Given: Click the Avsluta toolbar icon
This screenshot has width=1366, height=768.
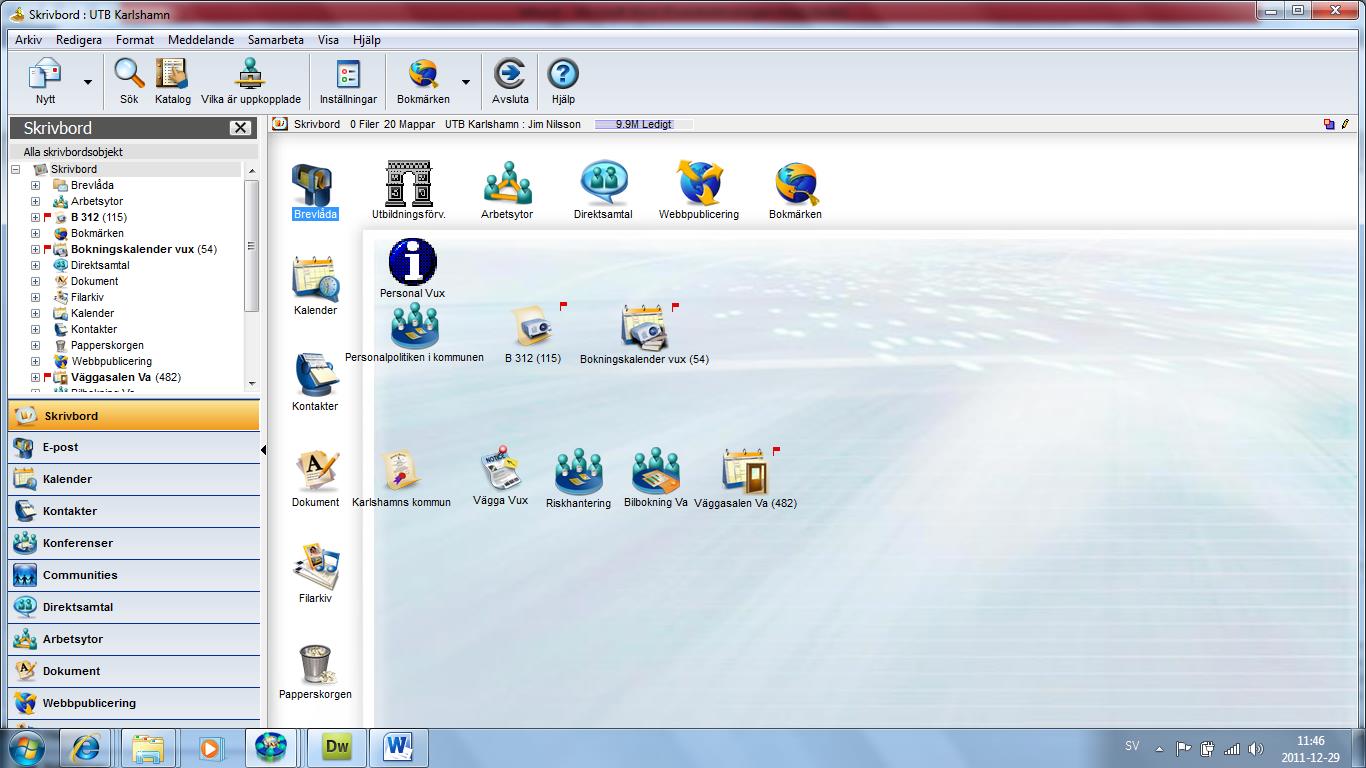Looking at the screenshot, I should tap(510, 80).
